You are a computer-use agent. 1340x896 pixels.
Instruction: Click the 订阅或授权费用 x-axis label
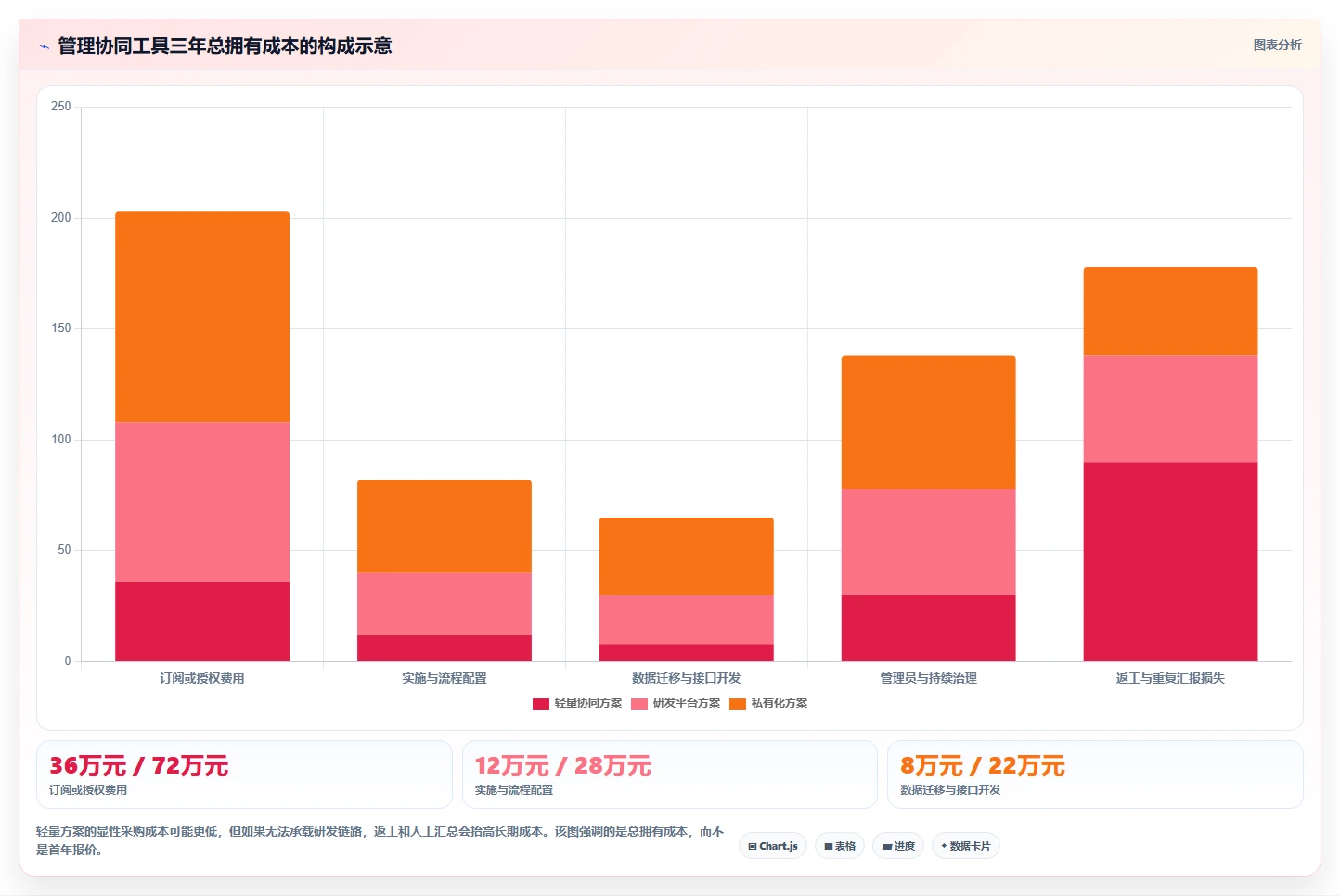point(202,678)
